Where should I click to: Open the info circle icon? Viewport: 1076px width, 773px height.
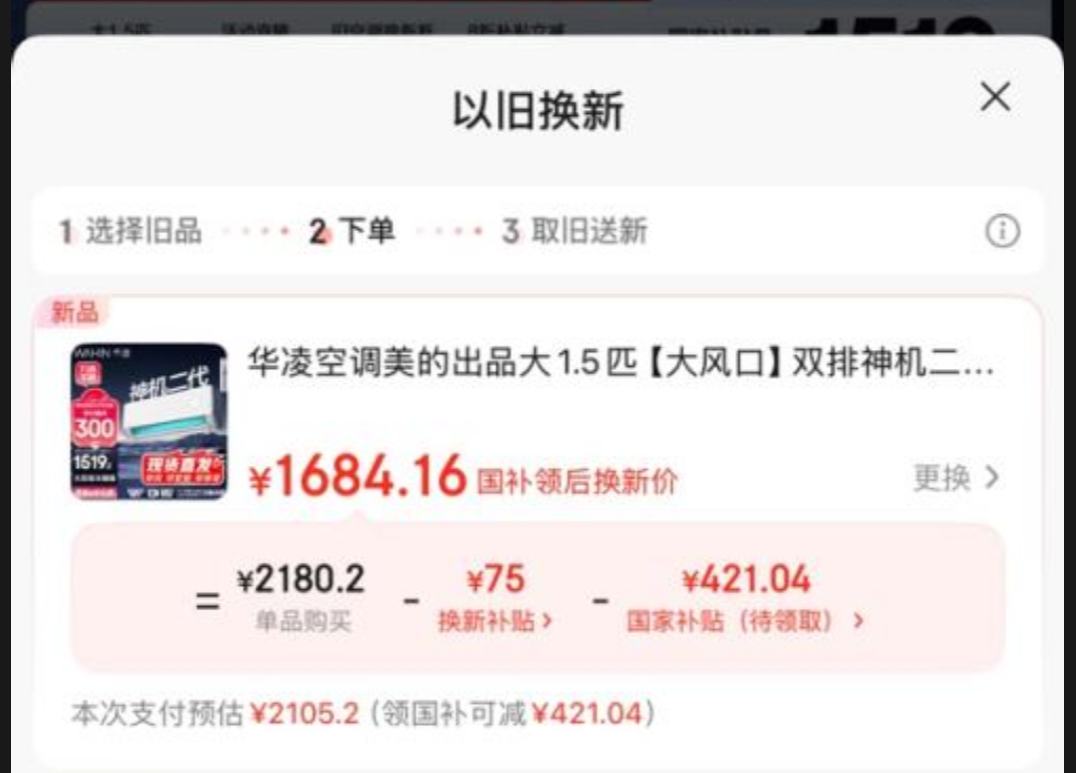(x=1003, y=231)
